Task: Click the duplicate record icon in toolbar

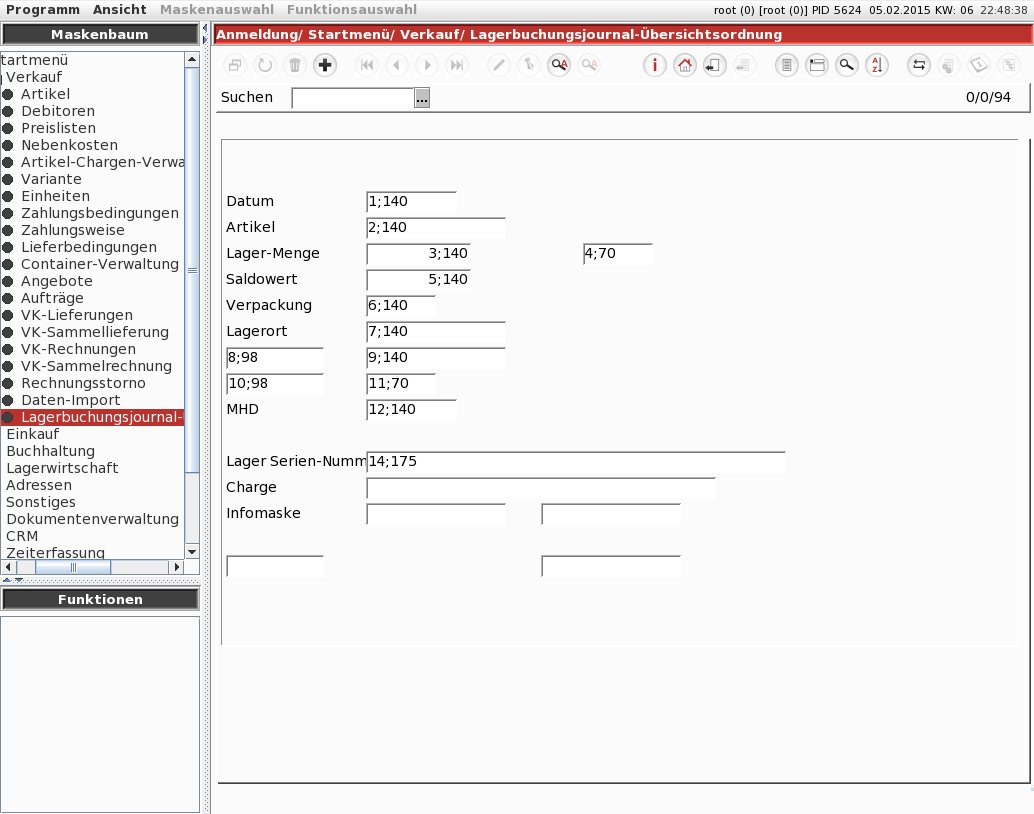Action: pyautogui.click(x=235, y=65)
